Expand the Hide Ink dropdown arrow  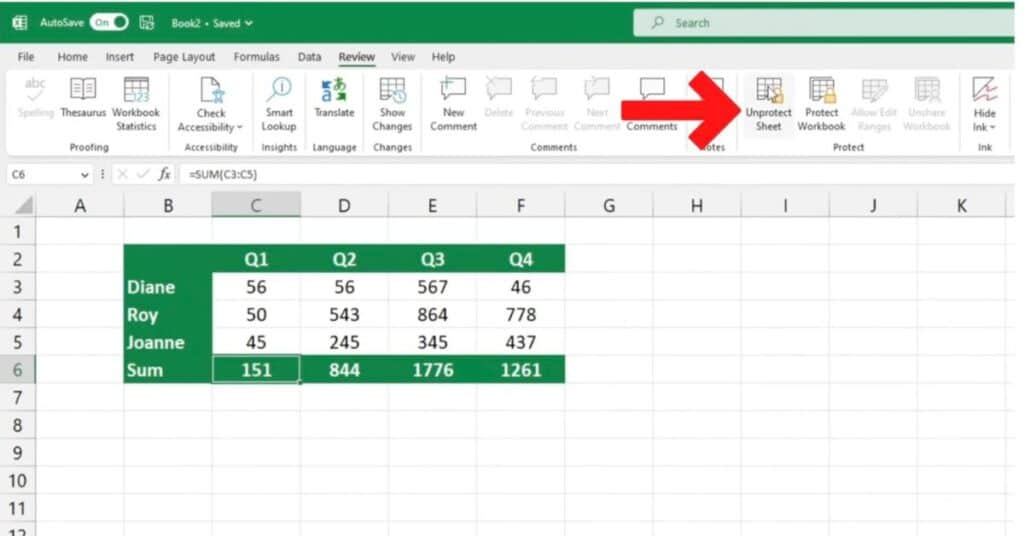point(993,128)
